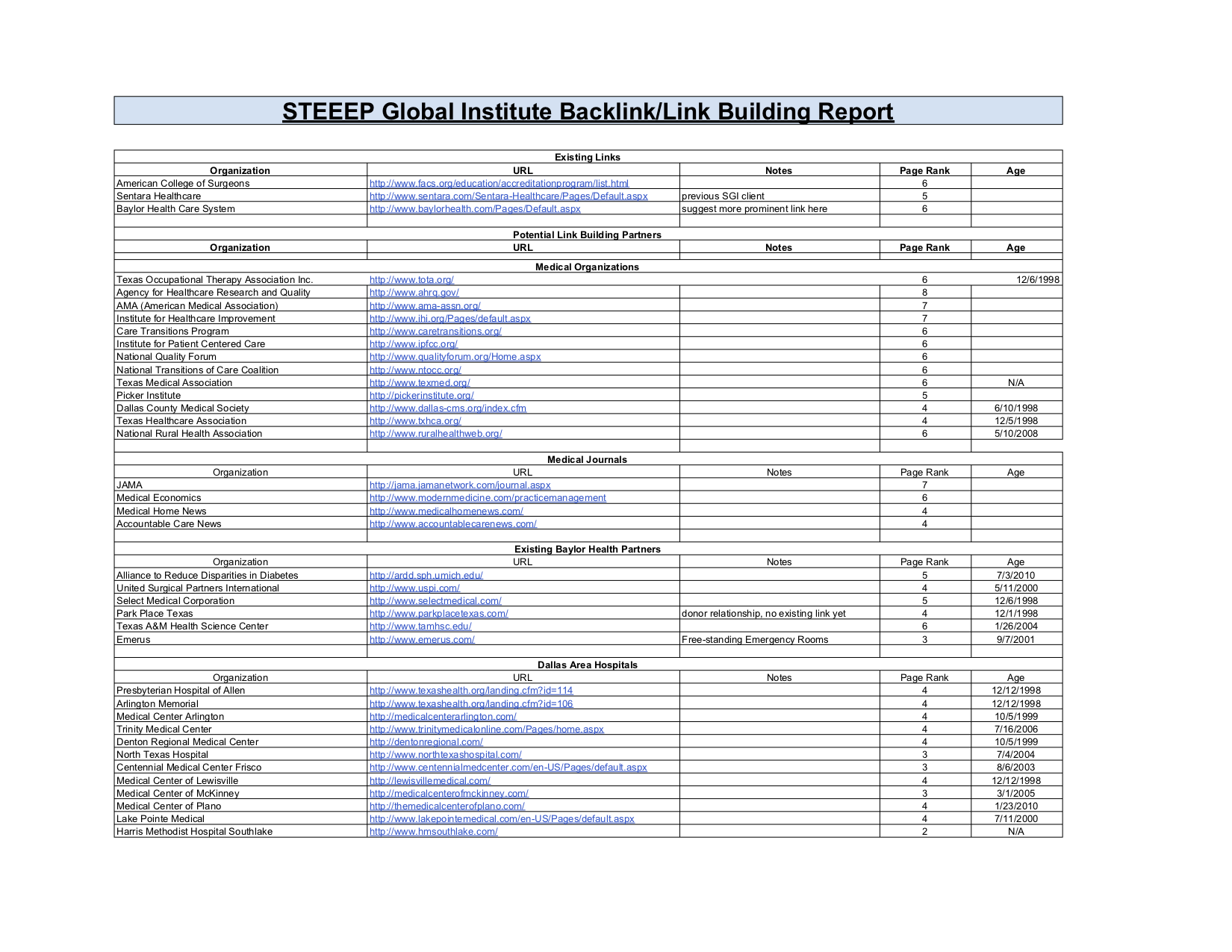Visit the www.tamhsc.edu link
Image resolution: width=1232 pixels, height=952 pixels.
tap(420, 626)
